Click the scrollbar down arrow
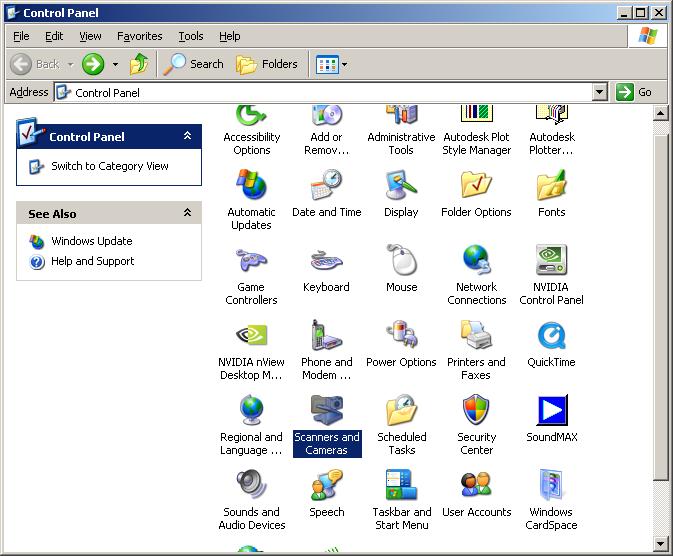The height and width of the screenshot is (556, 673). (x=660, y=544)
